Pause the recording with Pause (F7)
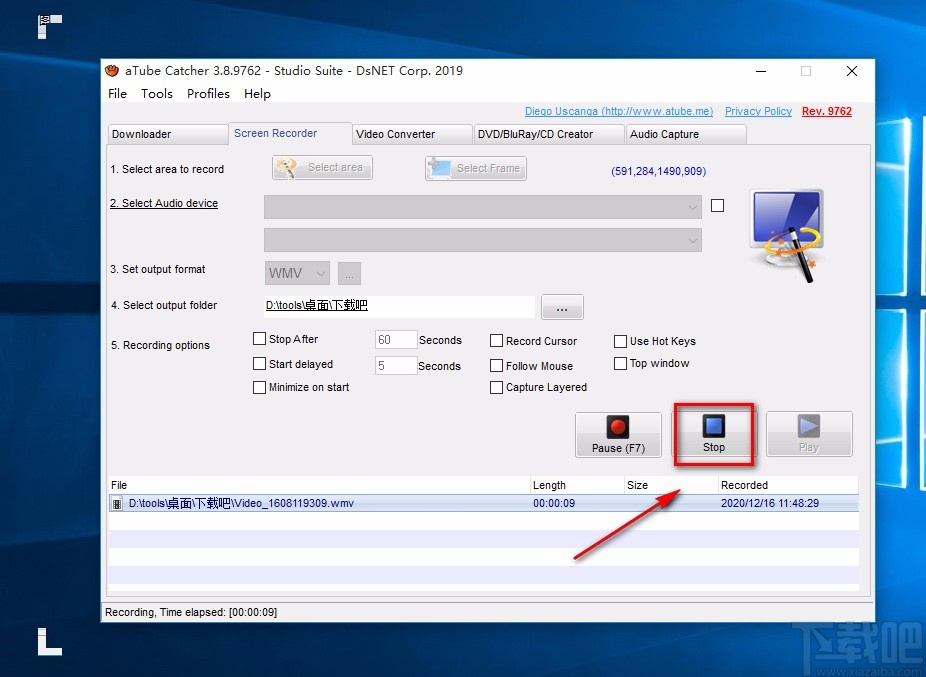 click(618, 434)
